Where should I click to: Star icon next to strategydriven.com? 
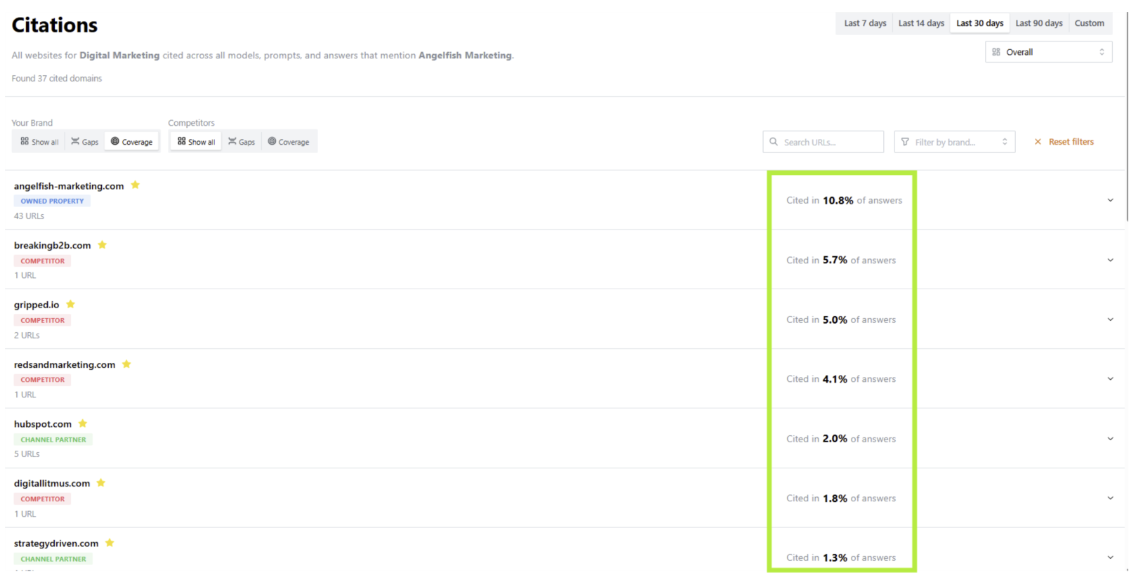point(109,542)
